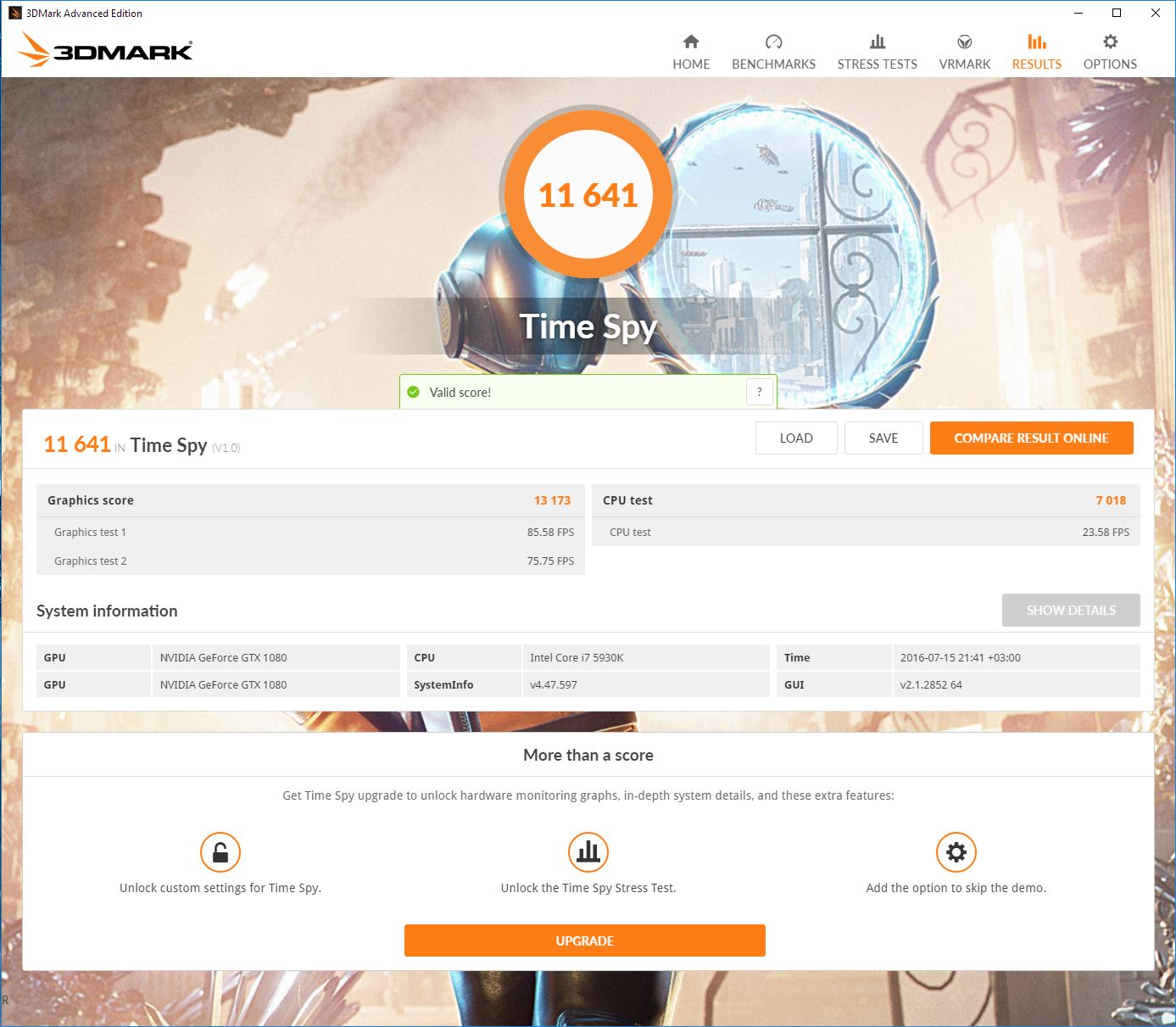Click the 3DMark logo
This screenshot has width=1176, height=1027.
105,49
